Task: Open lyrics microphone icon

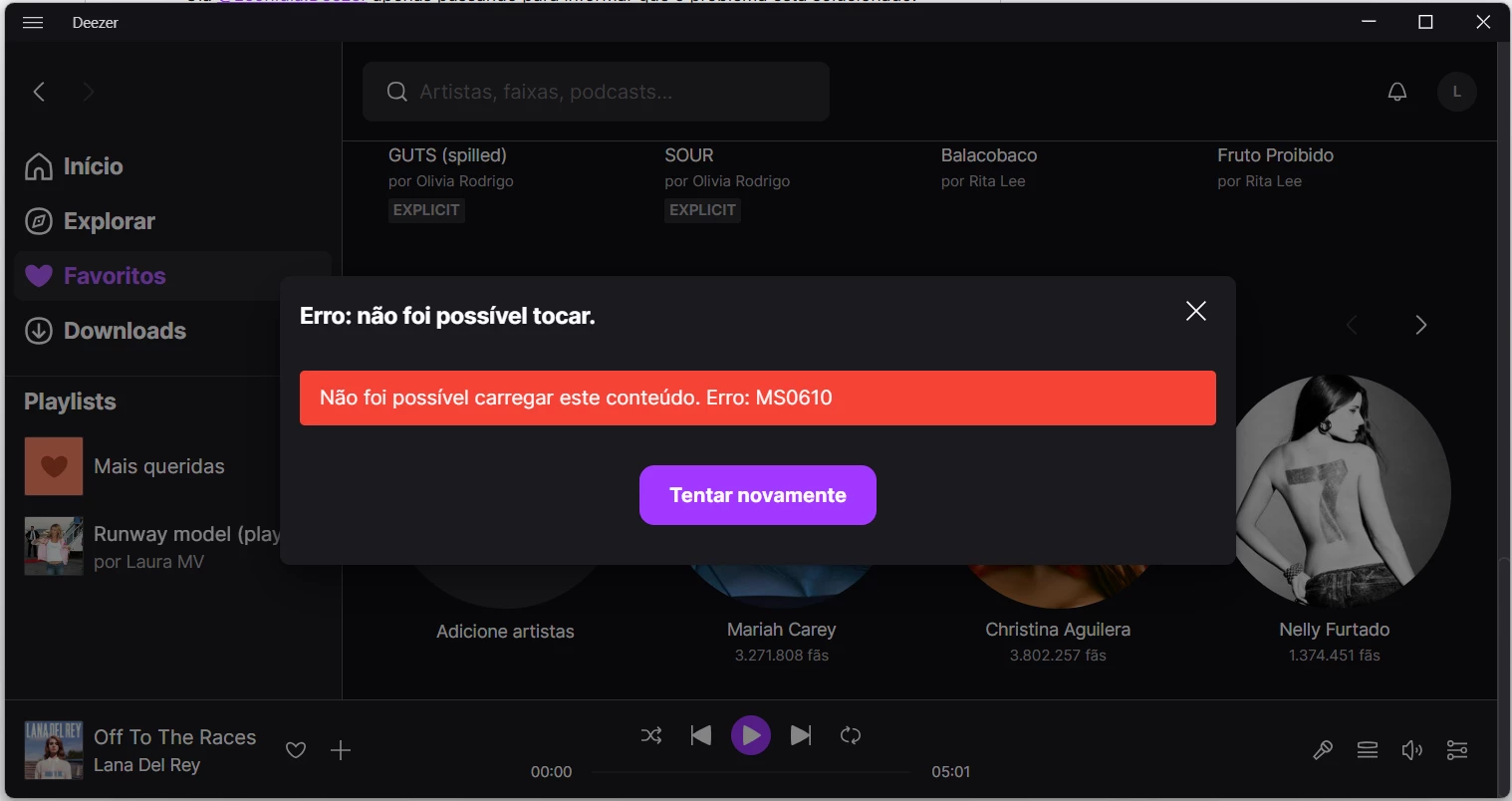Action: tap(1323, 750)
